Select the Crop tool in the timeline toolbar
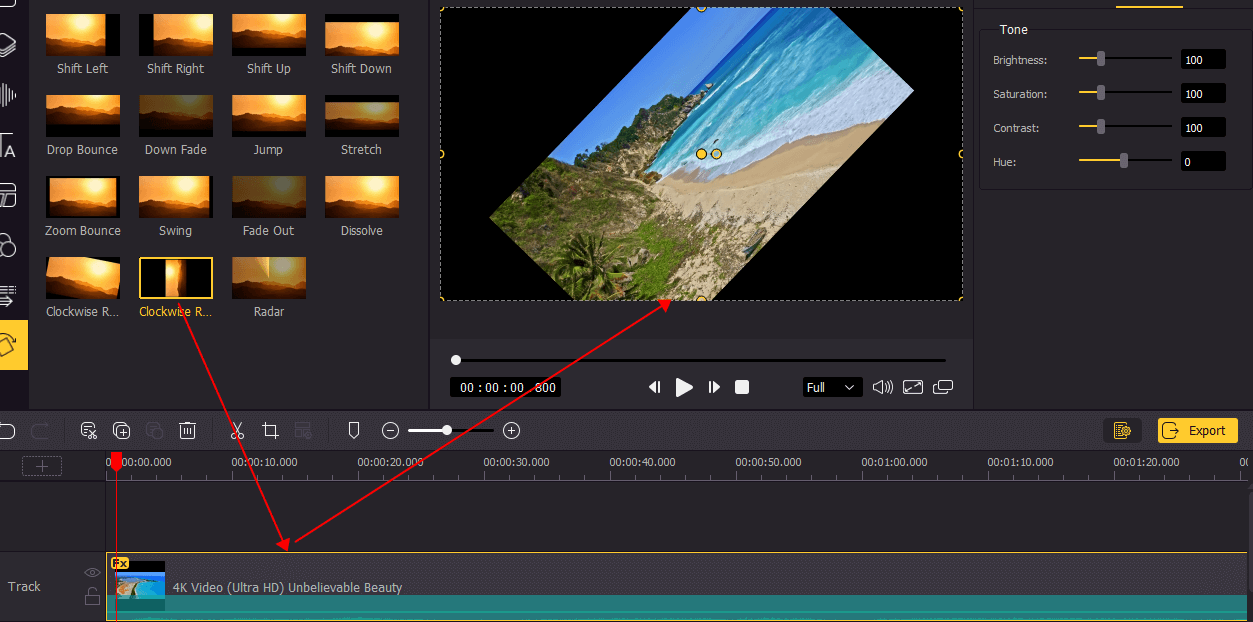1253x622 pixels. 270,430
